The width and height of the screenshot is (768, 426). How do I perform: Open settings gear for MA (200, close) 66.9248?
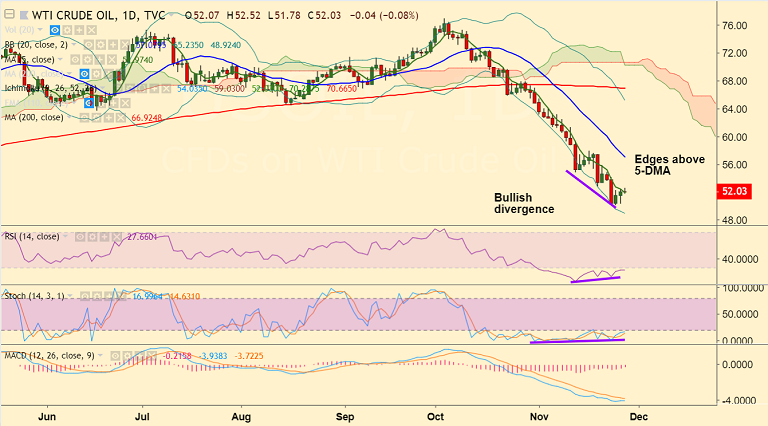pos(96,118)
